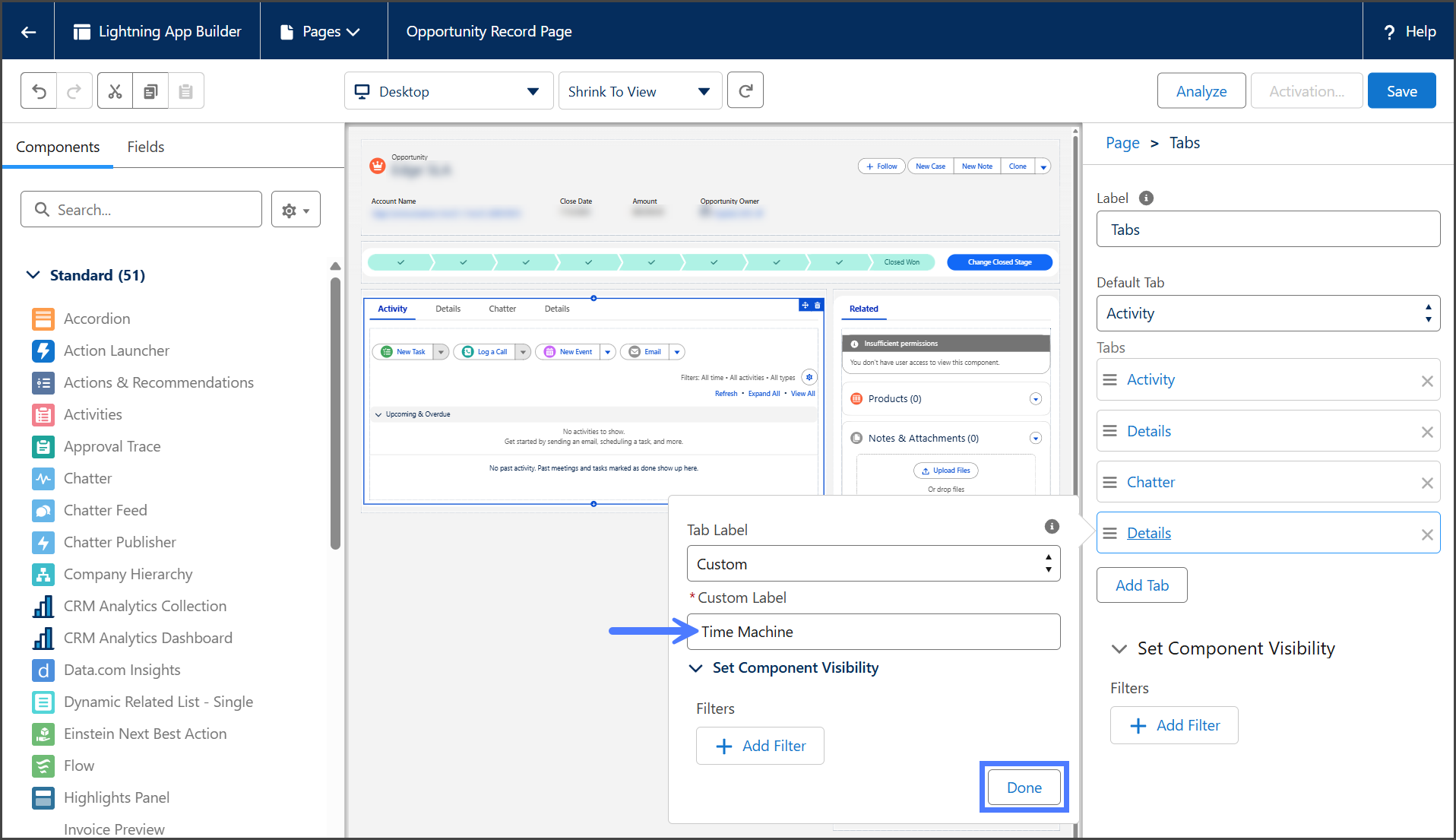This screenshot has width=1456, height=840.
Task: Click the Done button
Action: click(1024, 788)
